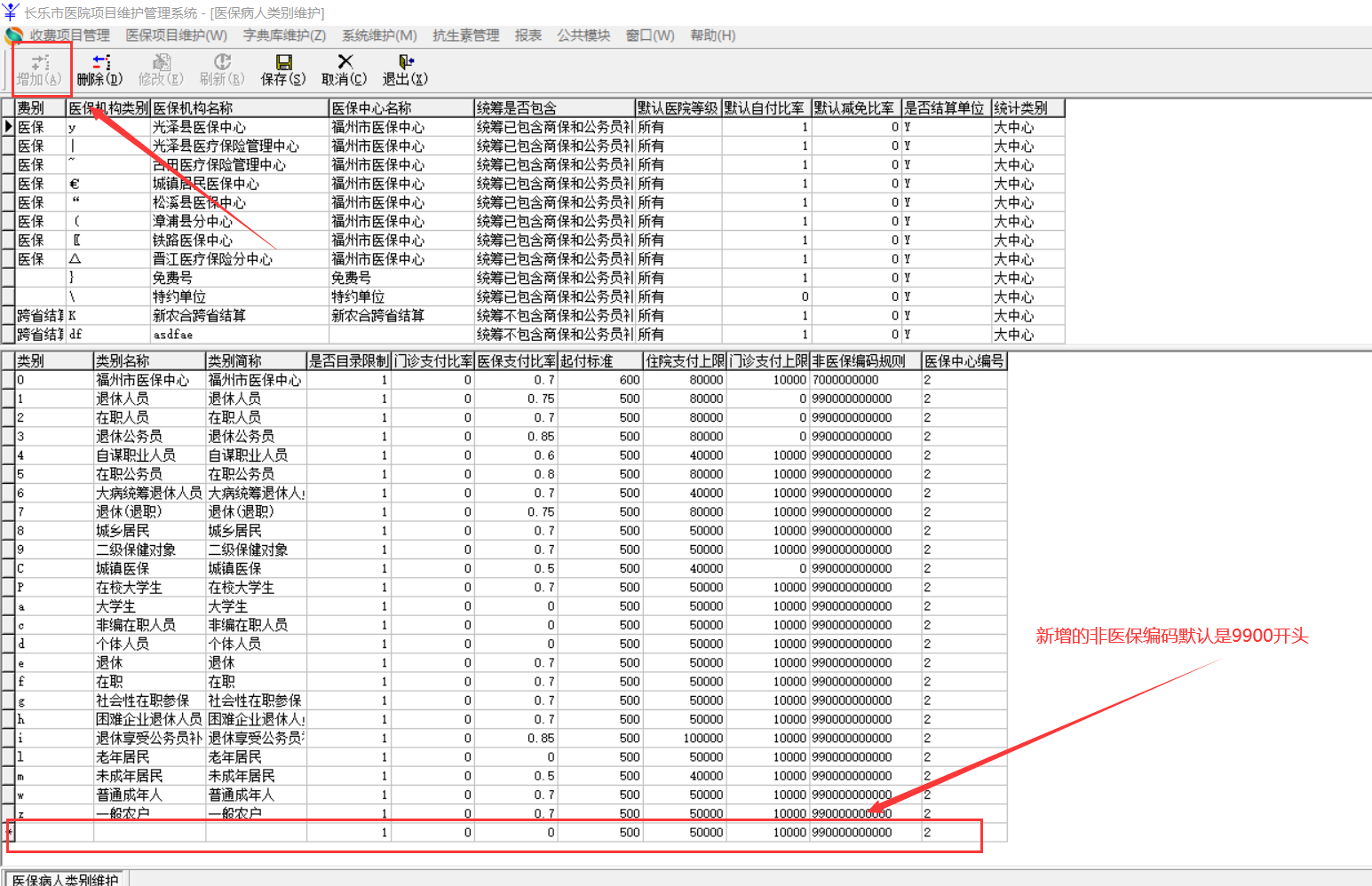
Task: Cancel edits with the 取消(C) icon
Action: point(345,70)
